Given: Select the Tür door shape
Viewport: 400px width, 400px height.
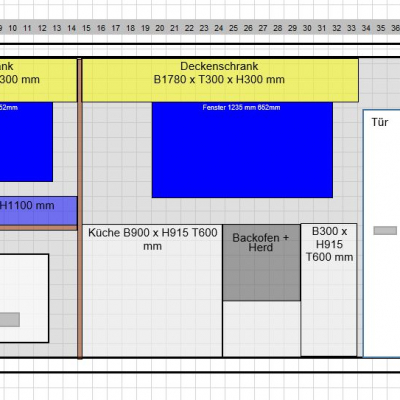Looking at the screenshot, I should [382, 233].
